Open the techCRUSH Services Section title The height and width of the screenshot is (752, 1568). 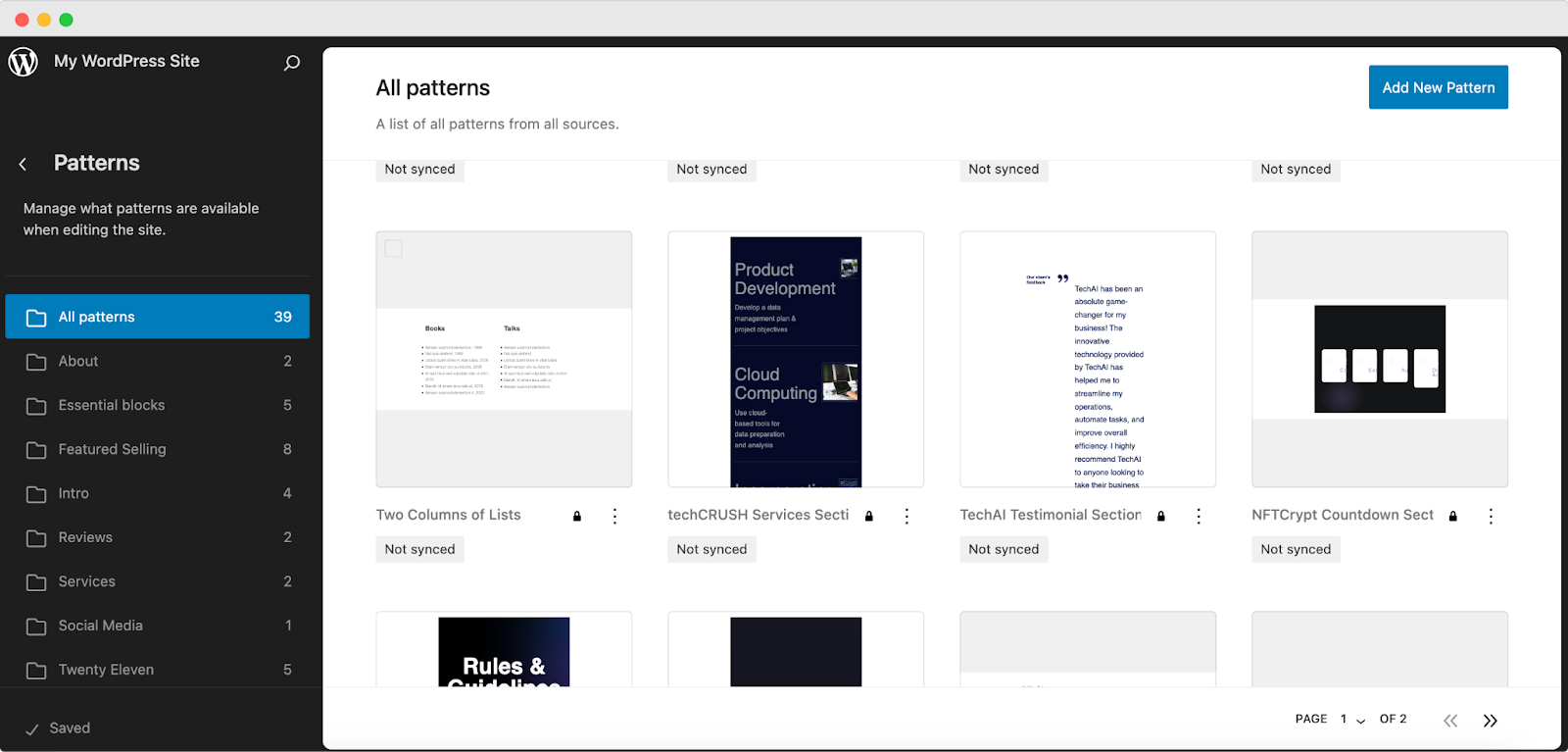pyautogui.click(x=759, y=515)
